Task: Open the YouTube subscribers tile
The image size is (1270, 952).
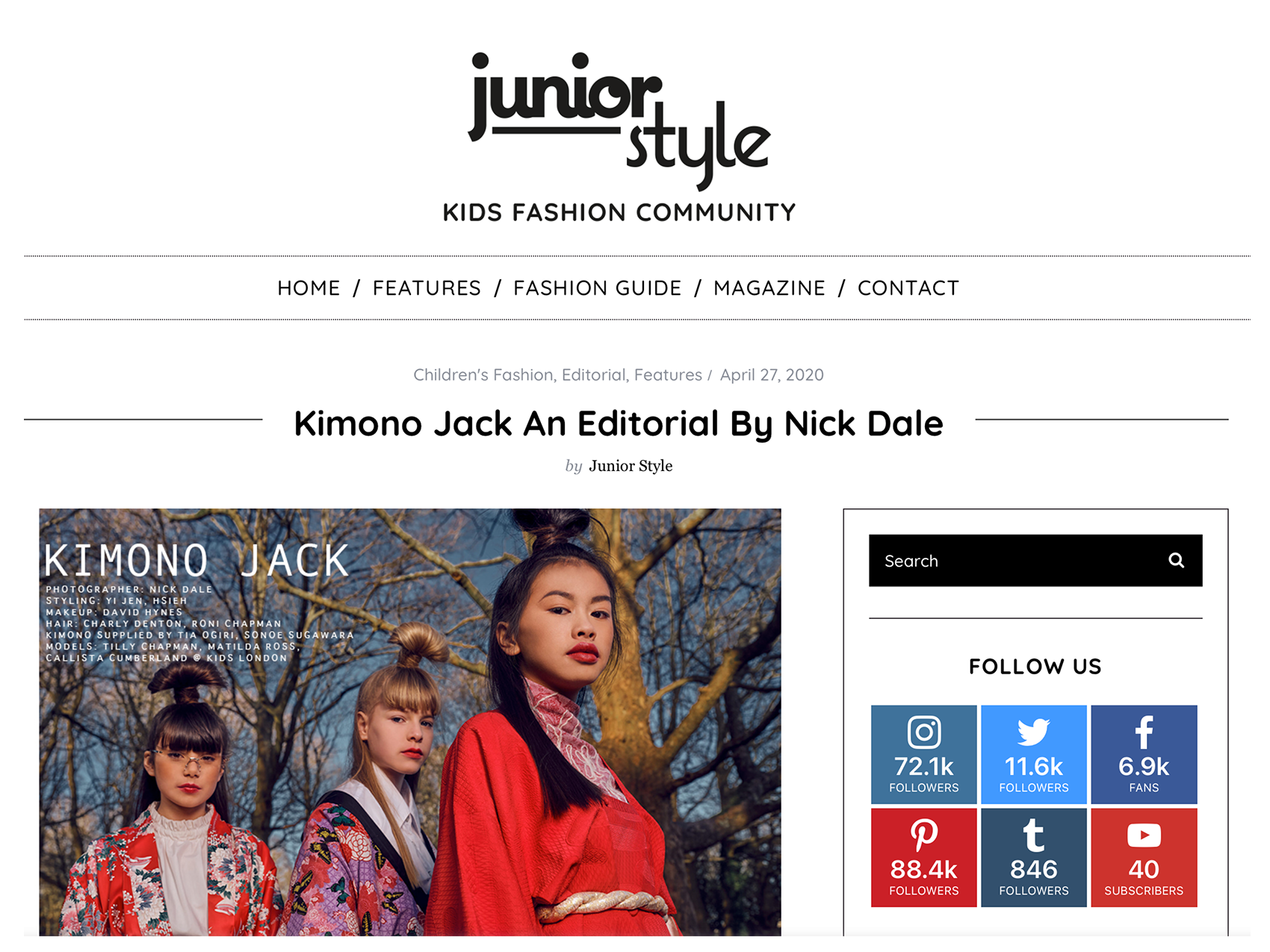Action: (1144, 857)
